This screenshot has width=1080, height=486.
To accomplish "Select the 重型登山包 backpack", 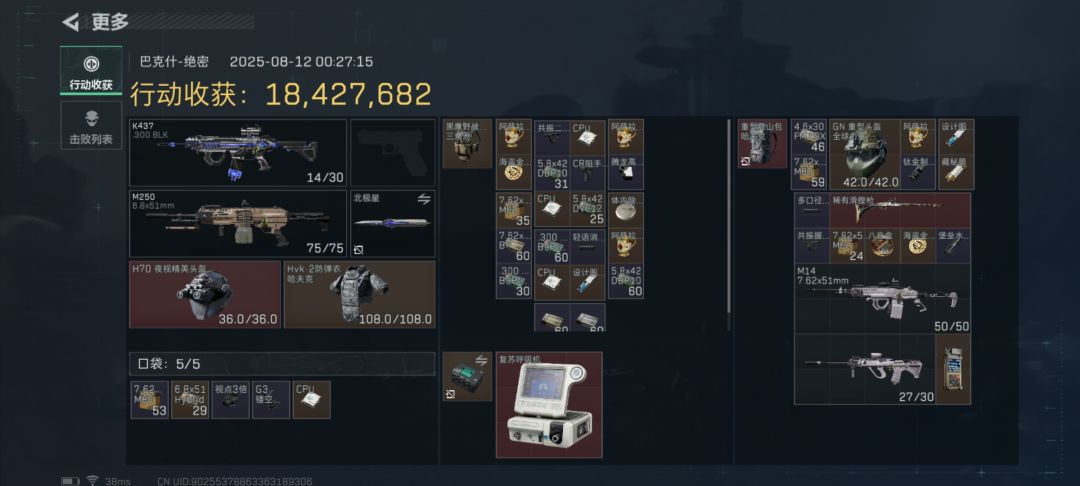I will coord(762,143).
